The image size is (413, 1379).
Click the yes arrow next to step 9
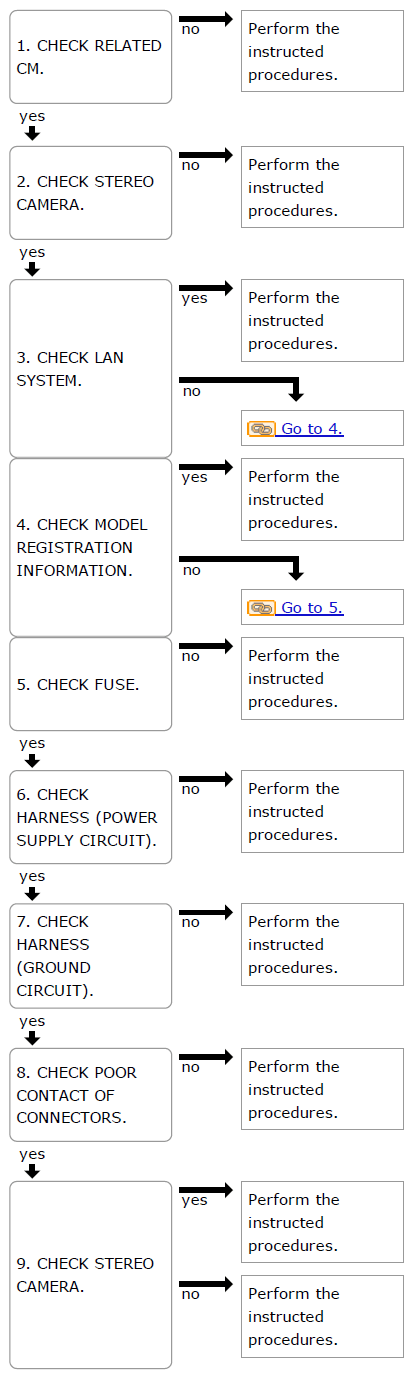[206, 1190]
